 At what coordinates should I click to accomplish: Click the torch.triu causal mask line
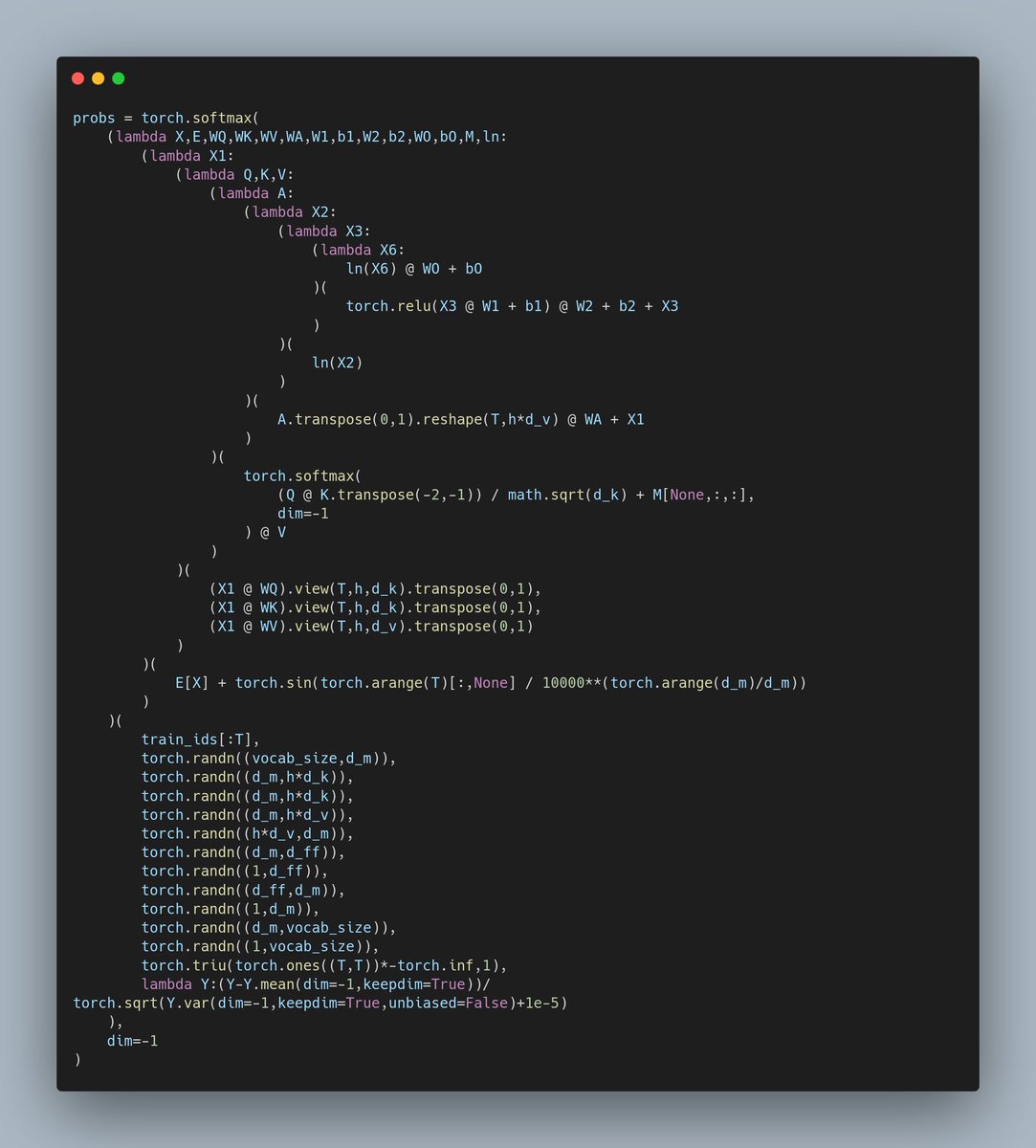(324, 965)
